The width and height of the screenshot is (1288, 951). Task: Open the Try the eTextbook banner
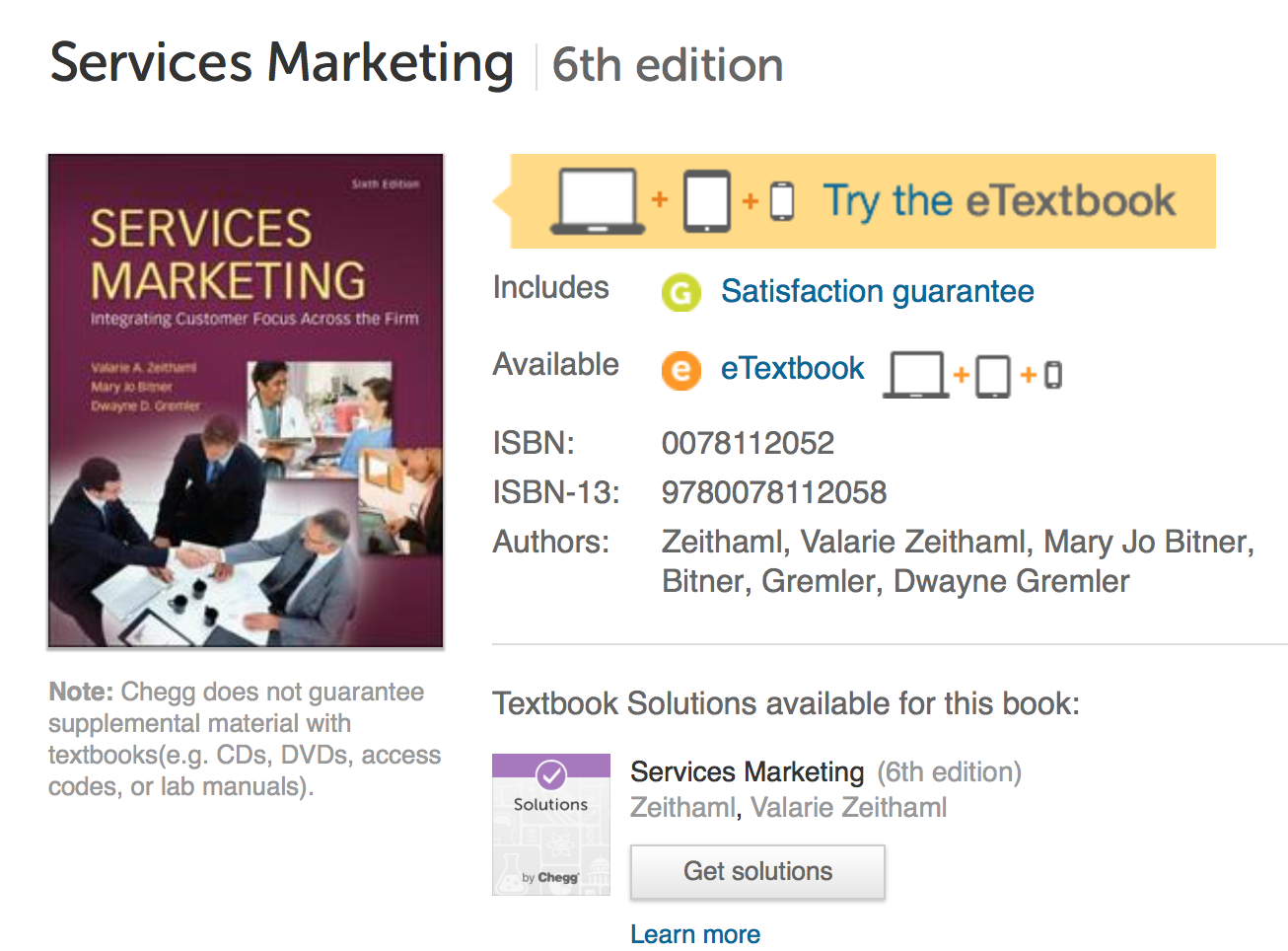[x=863, y=201]
